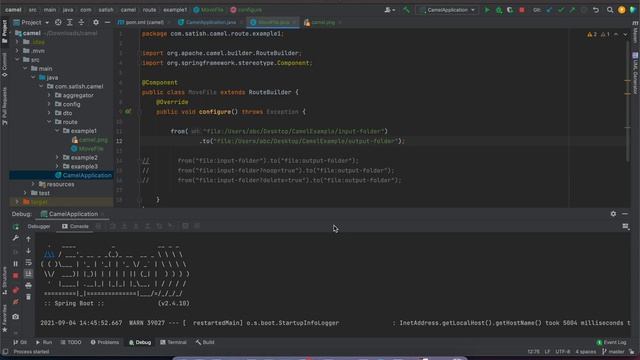This screenshot has height=360, width=640.
Task: Commit changes with the Git checkmark icon
Action: pos(561,10)
